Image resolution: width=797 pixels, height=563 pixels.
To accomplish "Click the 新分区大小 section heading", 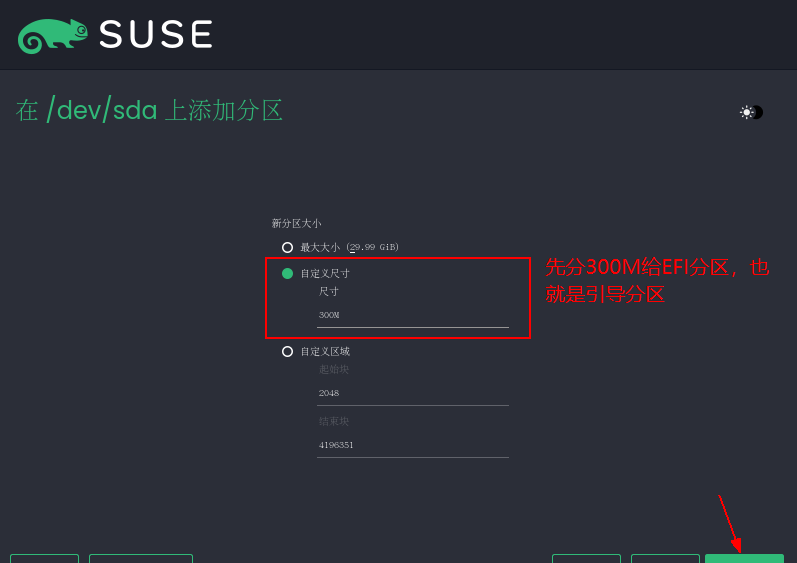I will (296, 224).
